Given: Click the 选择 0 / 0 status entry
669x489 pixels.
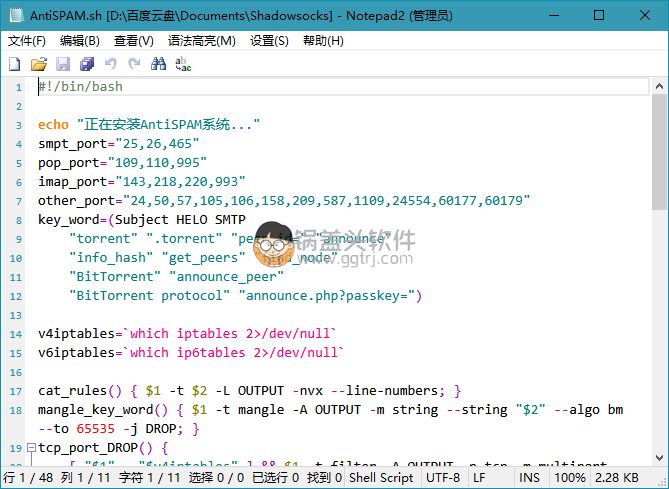Looking at the screenshot, I should pyautogui.click(x=216, y=477).
